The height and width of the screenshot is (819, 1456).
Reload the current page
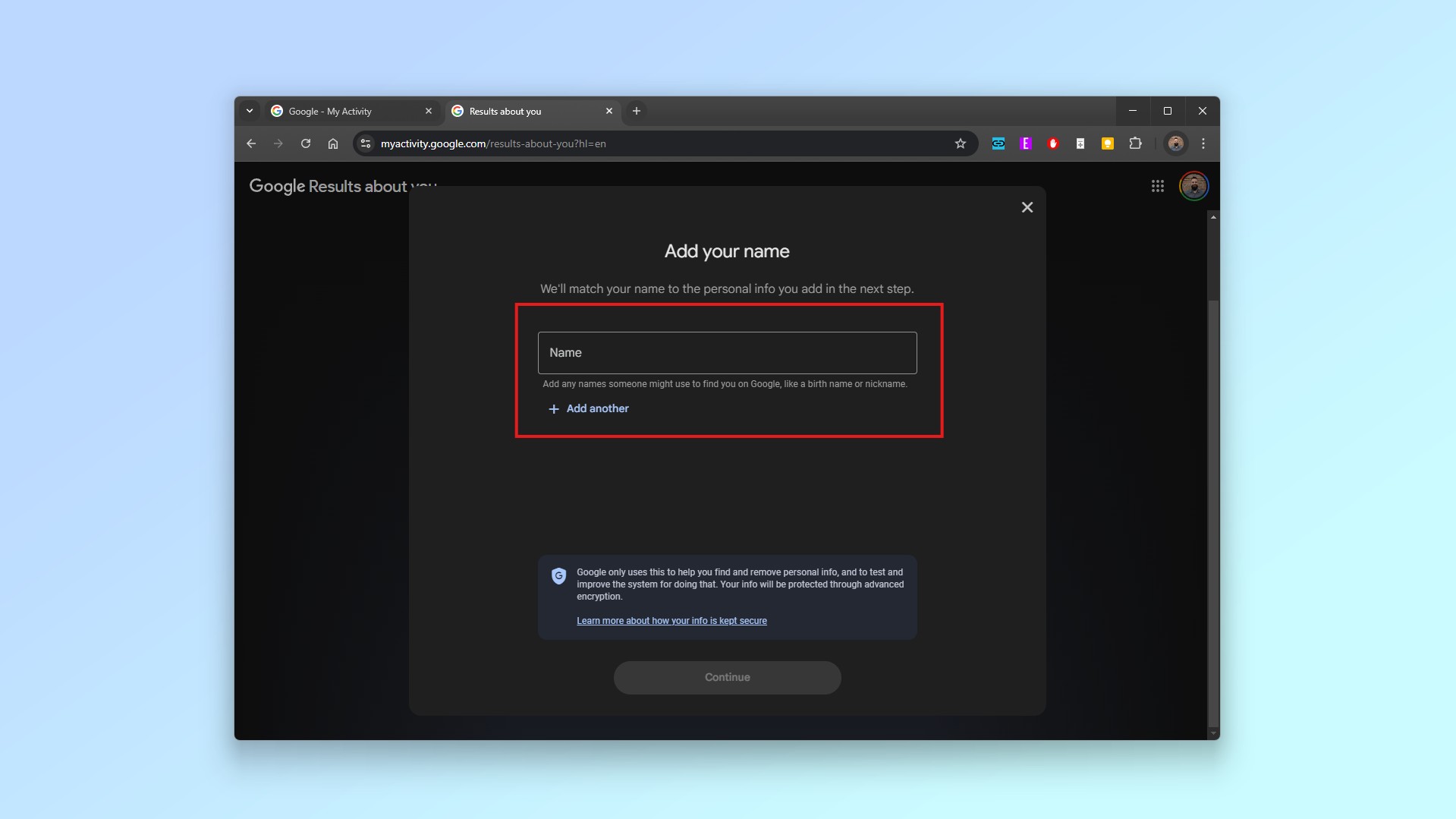[x=306, y=143]
